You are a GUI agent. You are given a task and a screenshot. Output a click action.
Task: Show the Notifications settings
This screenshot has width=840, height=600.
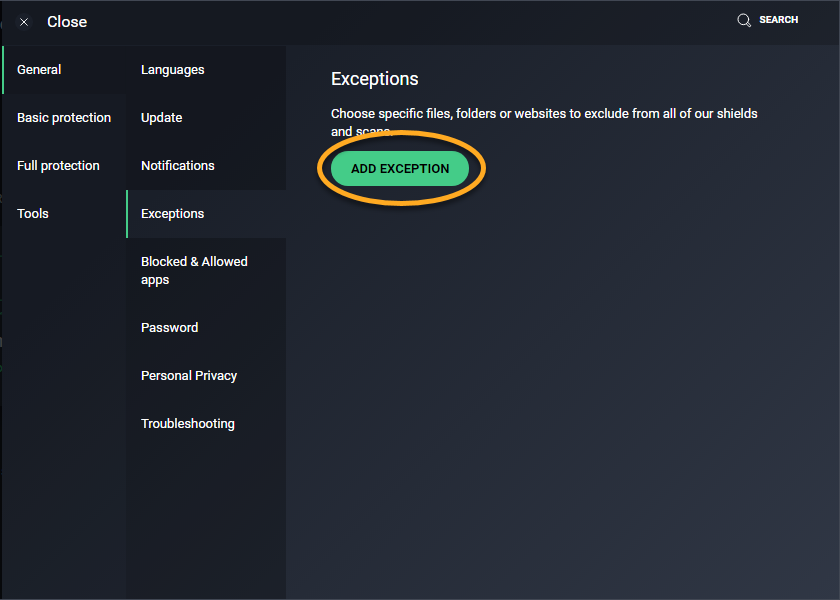click(177, 166)
